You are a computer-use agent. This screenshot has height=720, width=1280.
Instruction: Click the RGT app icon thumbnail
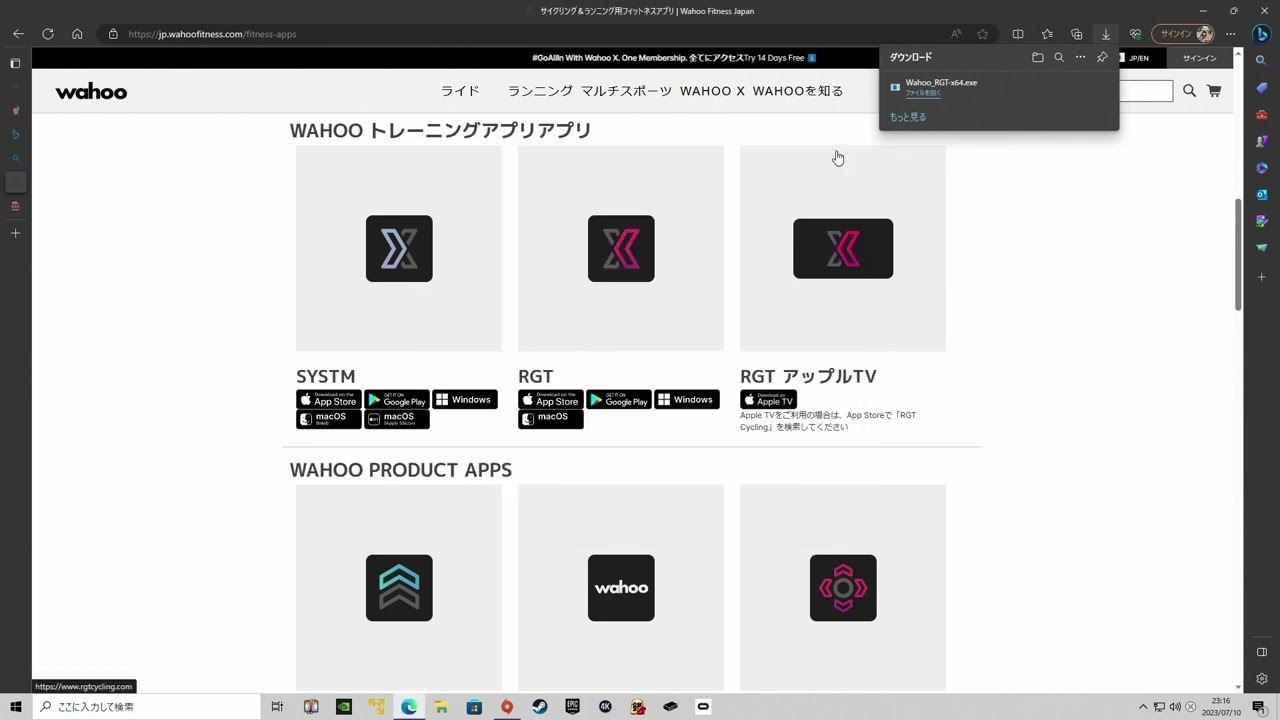coord(621,248)
